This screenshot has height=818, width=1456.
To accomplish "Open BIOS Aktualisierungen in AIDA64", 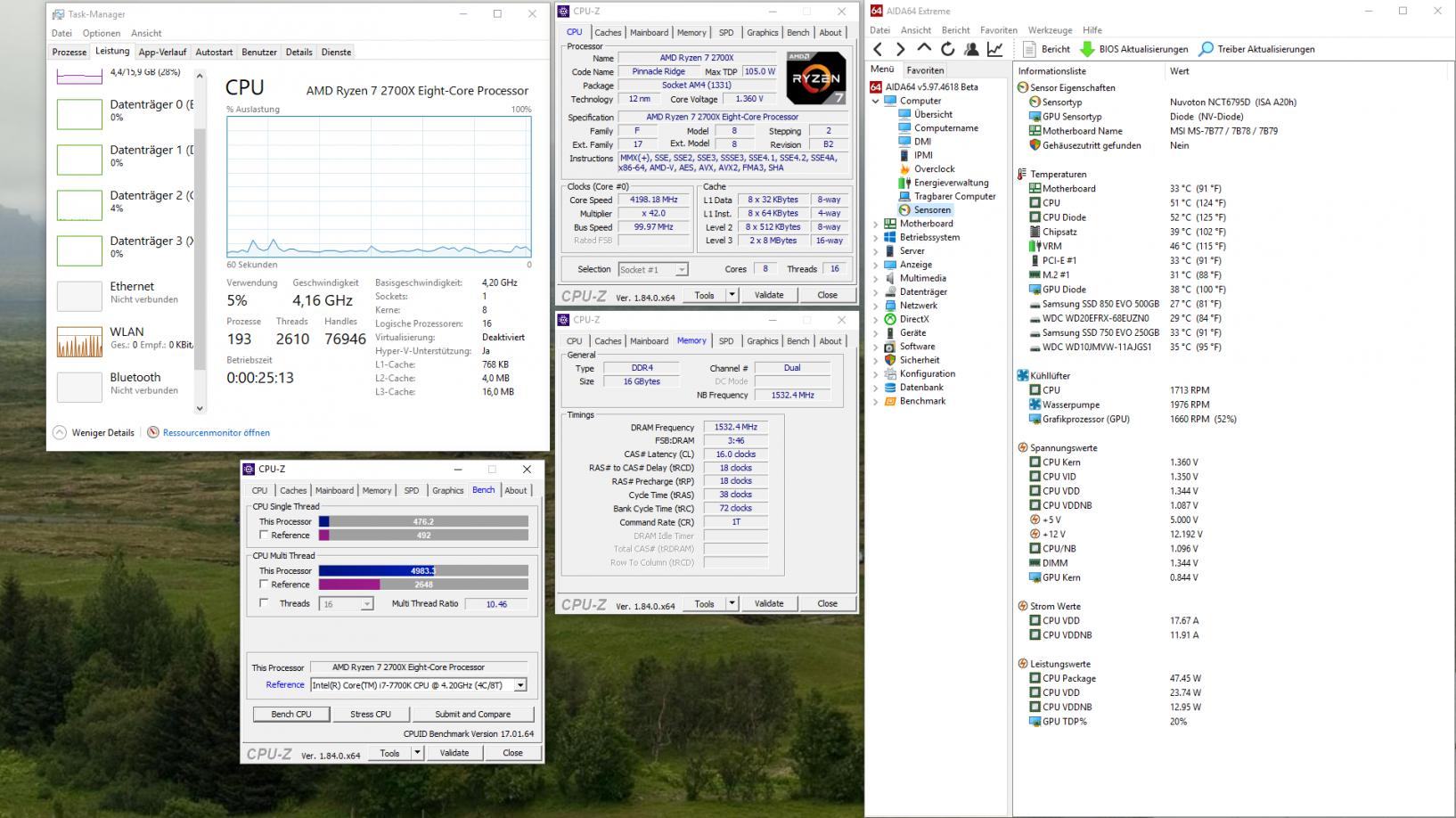I will pos(1134,49).
